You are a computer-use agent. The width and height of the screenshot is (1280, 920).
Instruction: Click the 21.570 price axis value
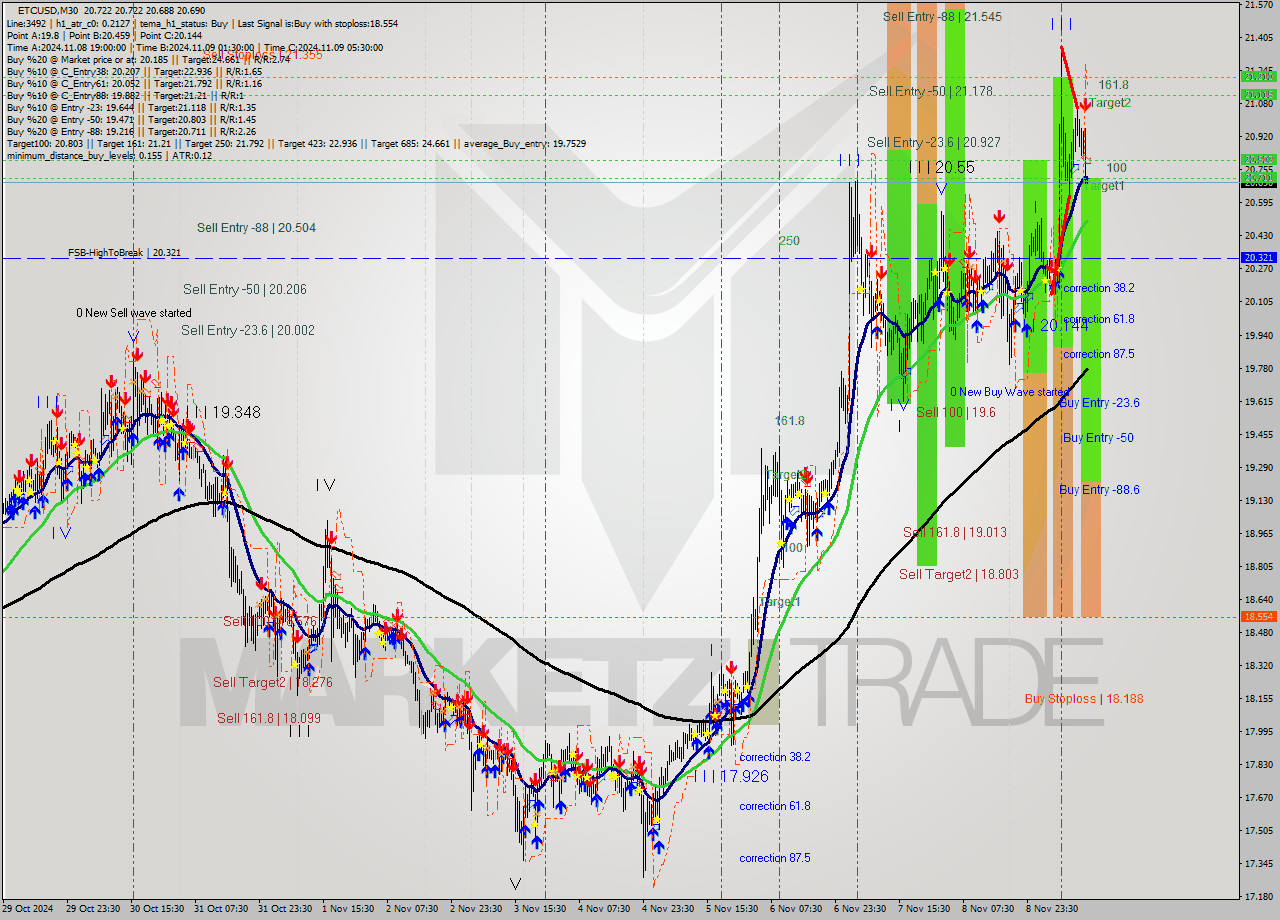[x=1258, y=5]
